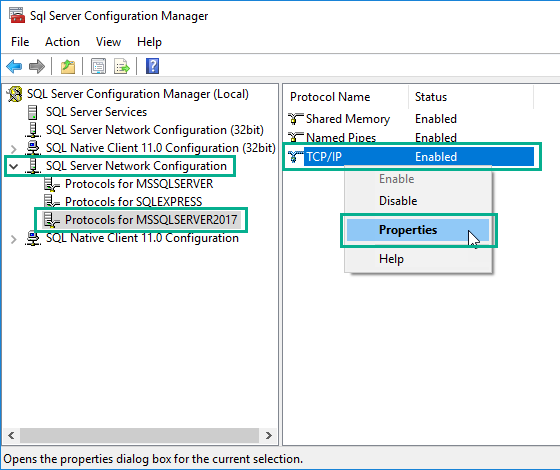Image resolution: width=560 pixels, height=470 pixels.
Task: Select Protocols for SQLEXPRESS
Action: coord(134,202)
